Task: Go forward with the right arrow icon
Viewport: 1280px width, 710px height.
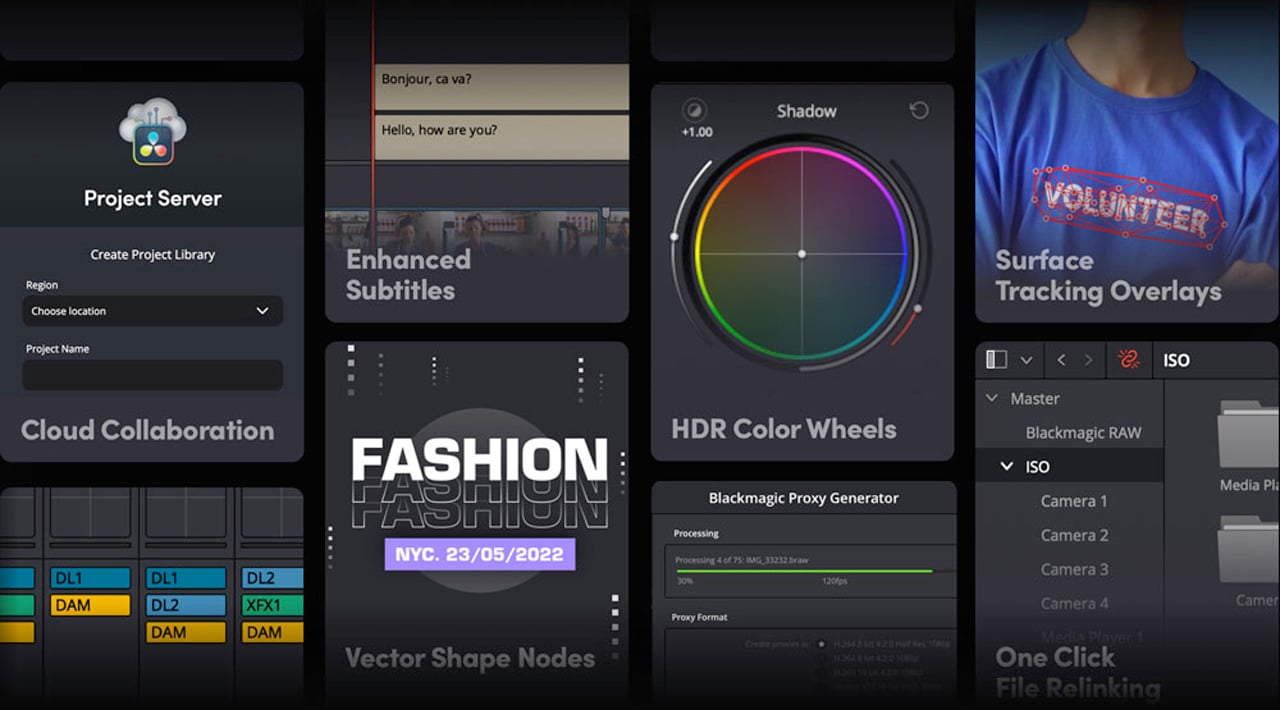Action: point(1089,360)
